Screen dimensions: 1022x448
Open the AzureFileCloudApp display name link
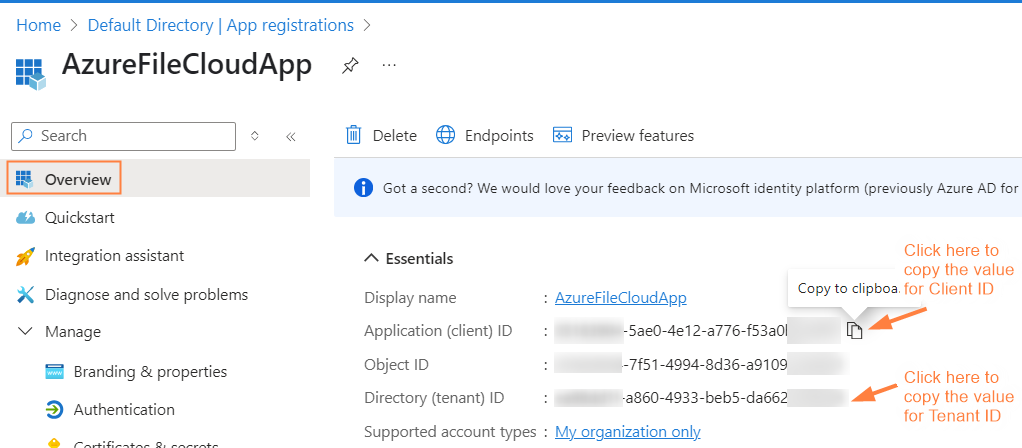coord(620,298)
